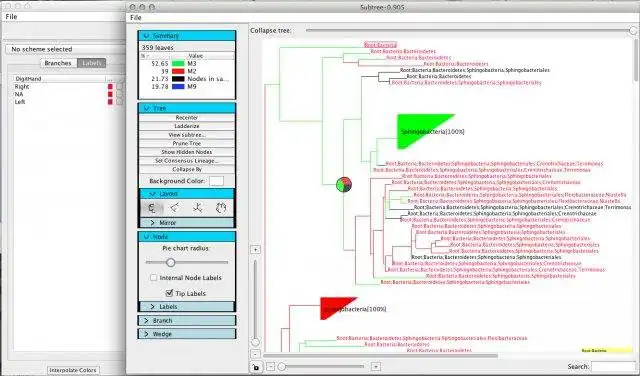Image resolution: width=640 pixels, height=376 pixels.
Task: Click the lock icon below the tree
Action: (x=256, y=367)
